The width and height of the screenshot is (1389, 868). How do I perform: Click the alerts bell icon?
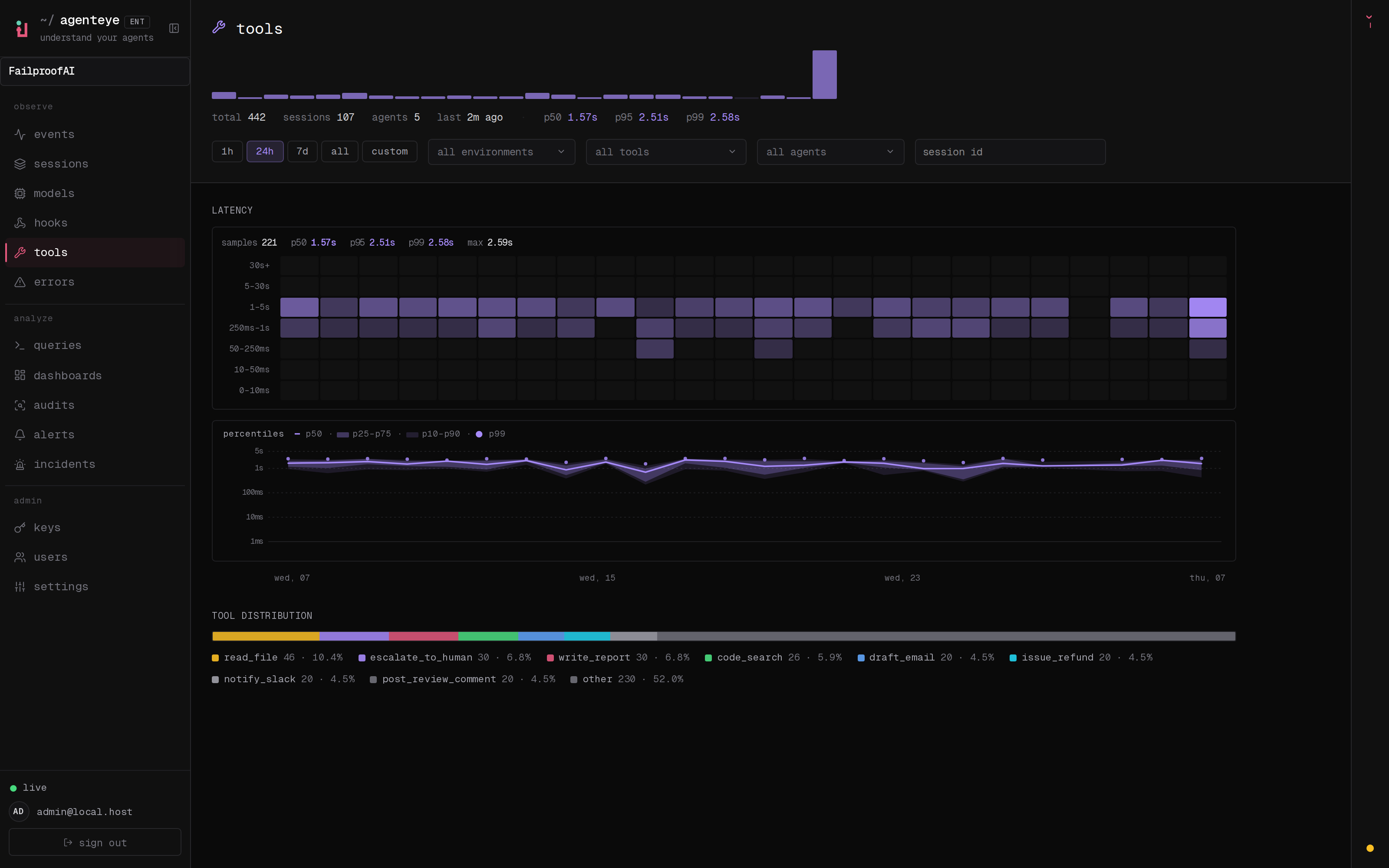coord(20,434)
